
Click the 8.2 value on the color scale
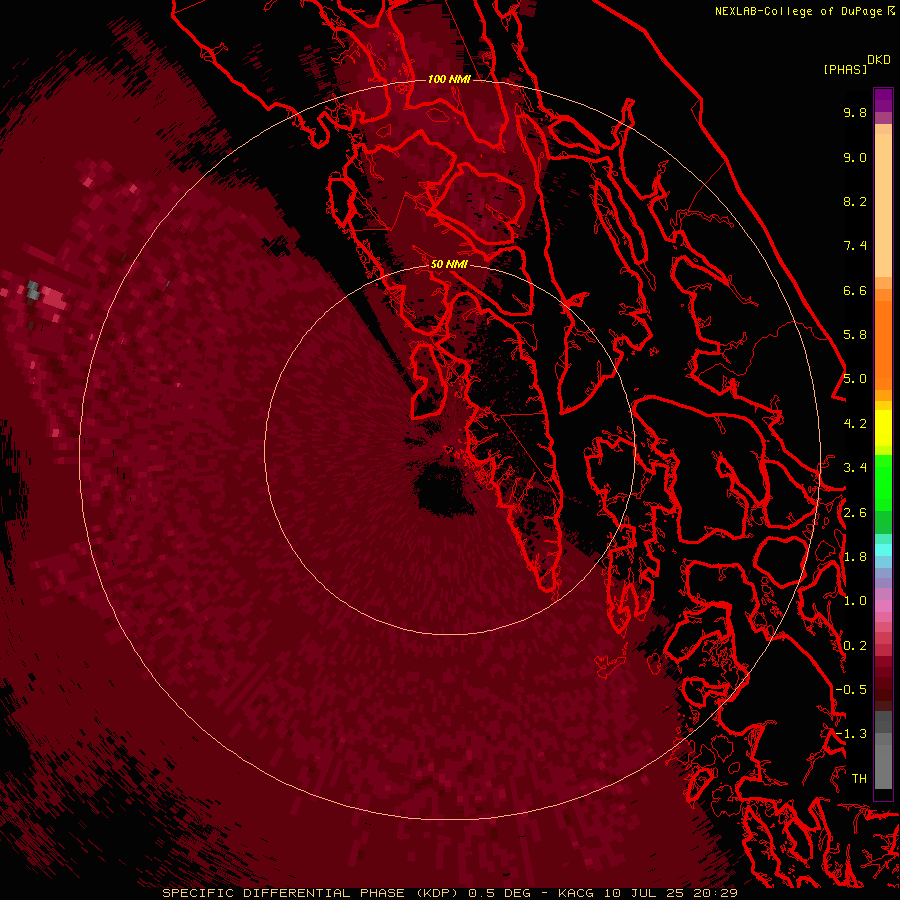855,201
